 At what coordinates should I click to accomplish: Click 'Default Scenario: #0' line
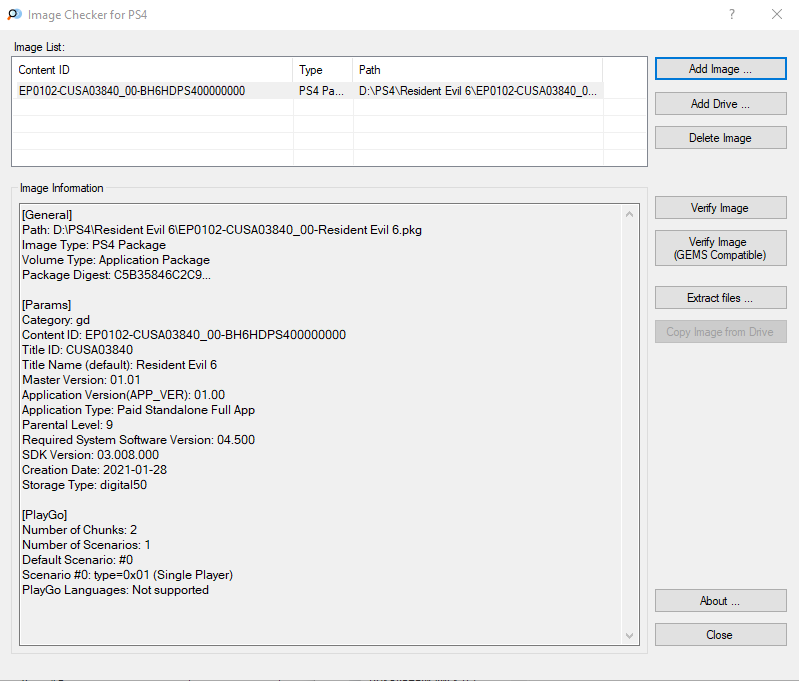coord(77,560)
